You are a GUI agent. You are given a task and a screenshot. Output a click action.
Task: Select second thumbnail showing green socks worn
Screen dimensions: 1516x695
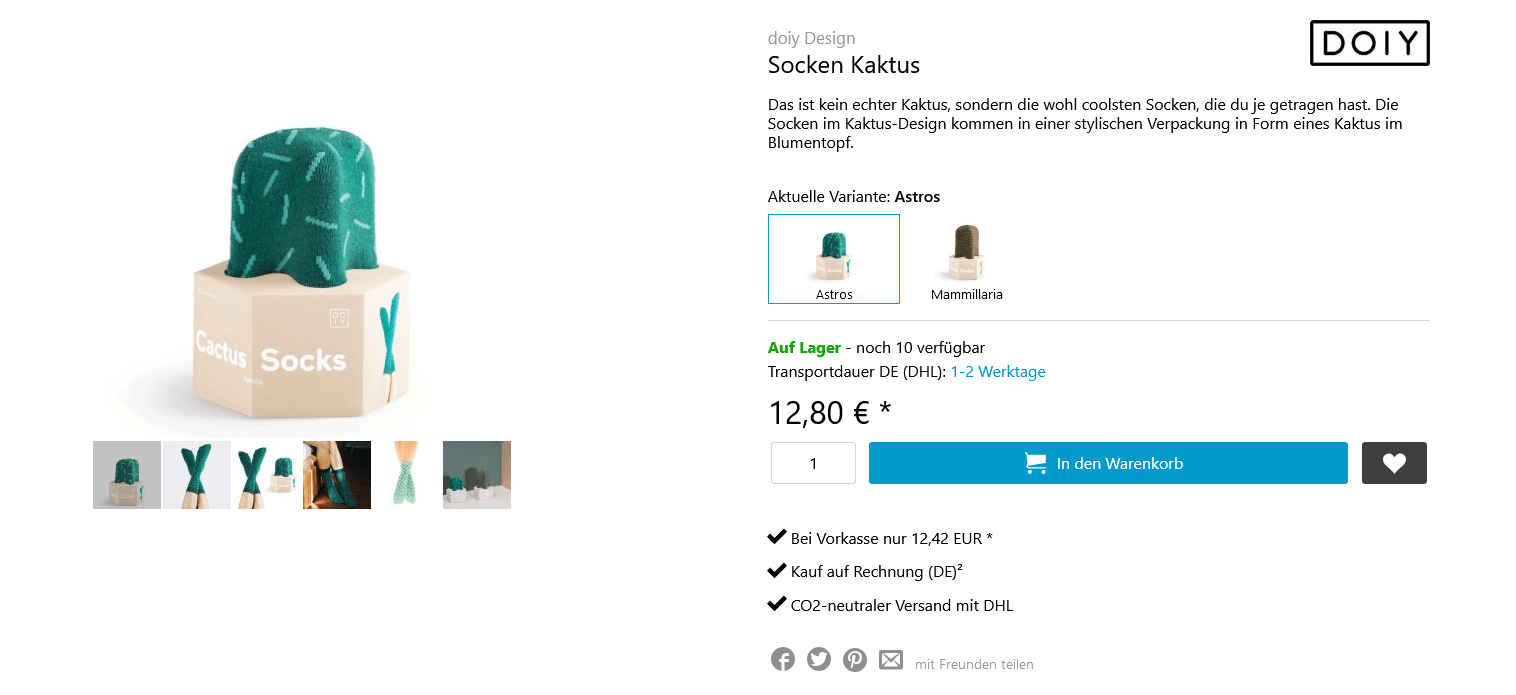197,475
